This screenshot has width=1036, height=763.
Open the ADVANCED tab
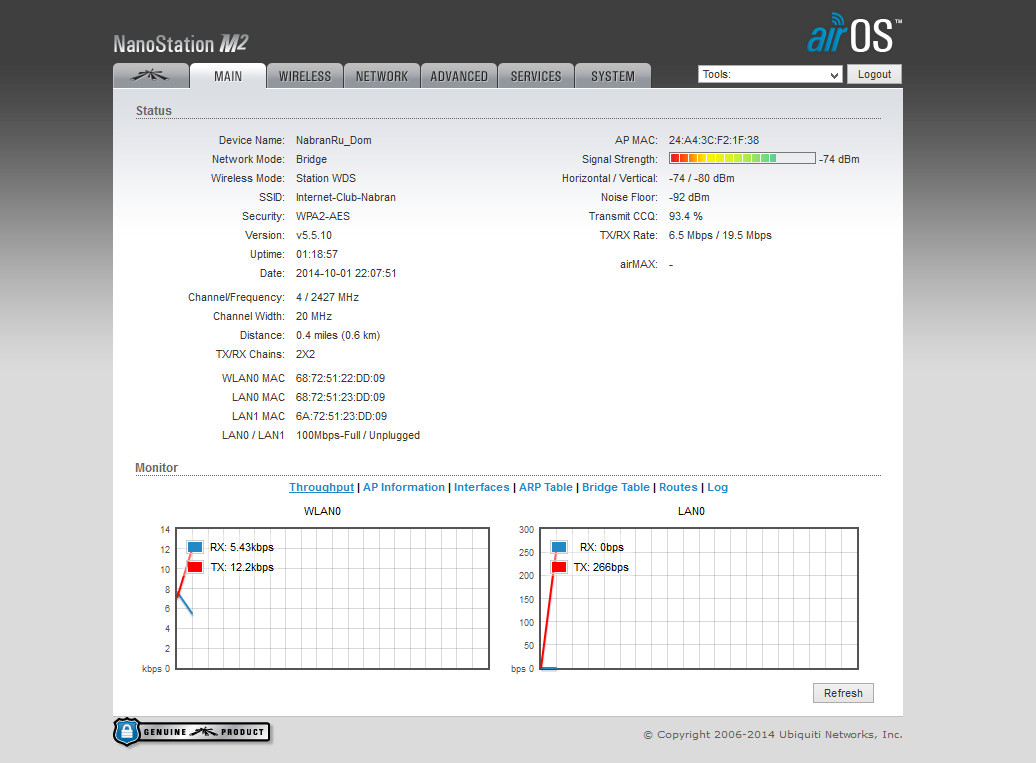[459, 76]
